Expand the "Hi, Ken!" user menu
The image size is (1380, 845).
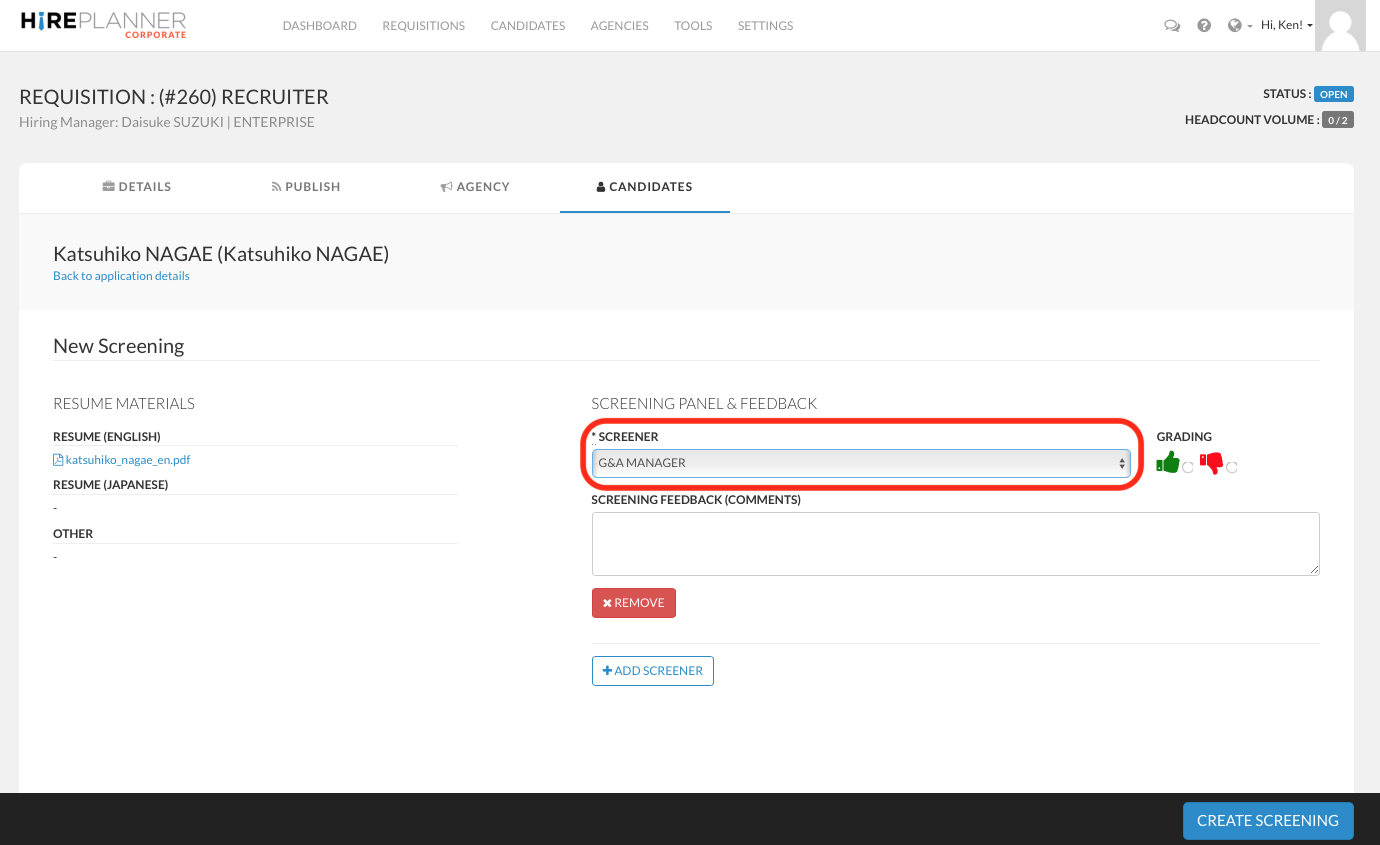(x=1286, y=26)
